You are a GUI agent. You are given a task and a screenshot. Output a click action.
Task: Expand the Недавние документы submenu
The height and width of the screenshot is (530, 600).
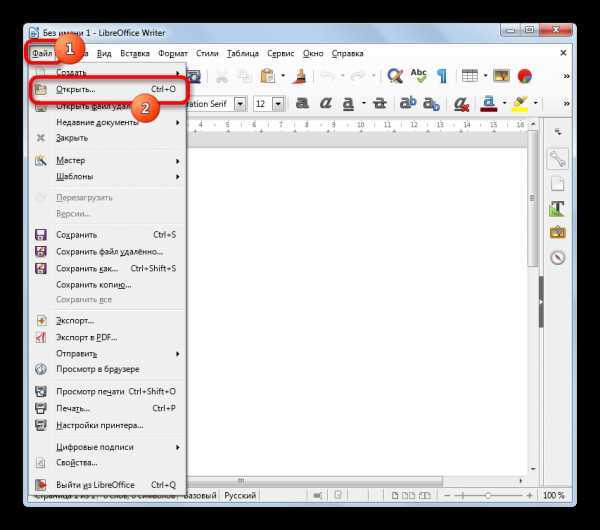(107, 122)
